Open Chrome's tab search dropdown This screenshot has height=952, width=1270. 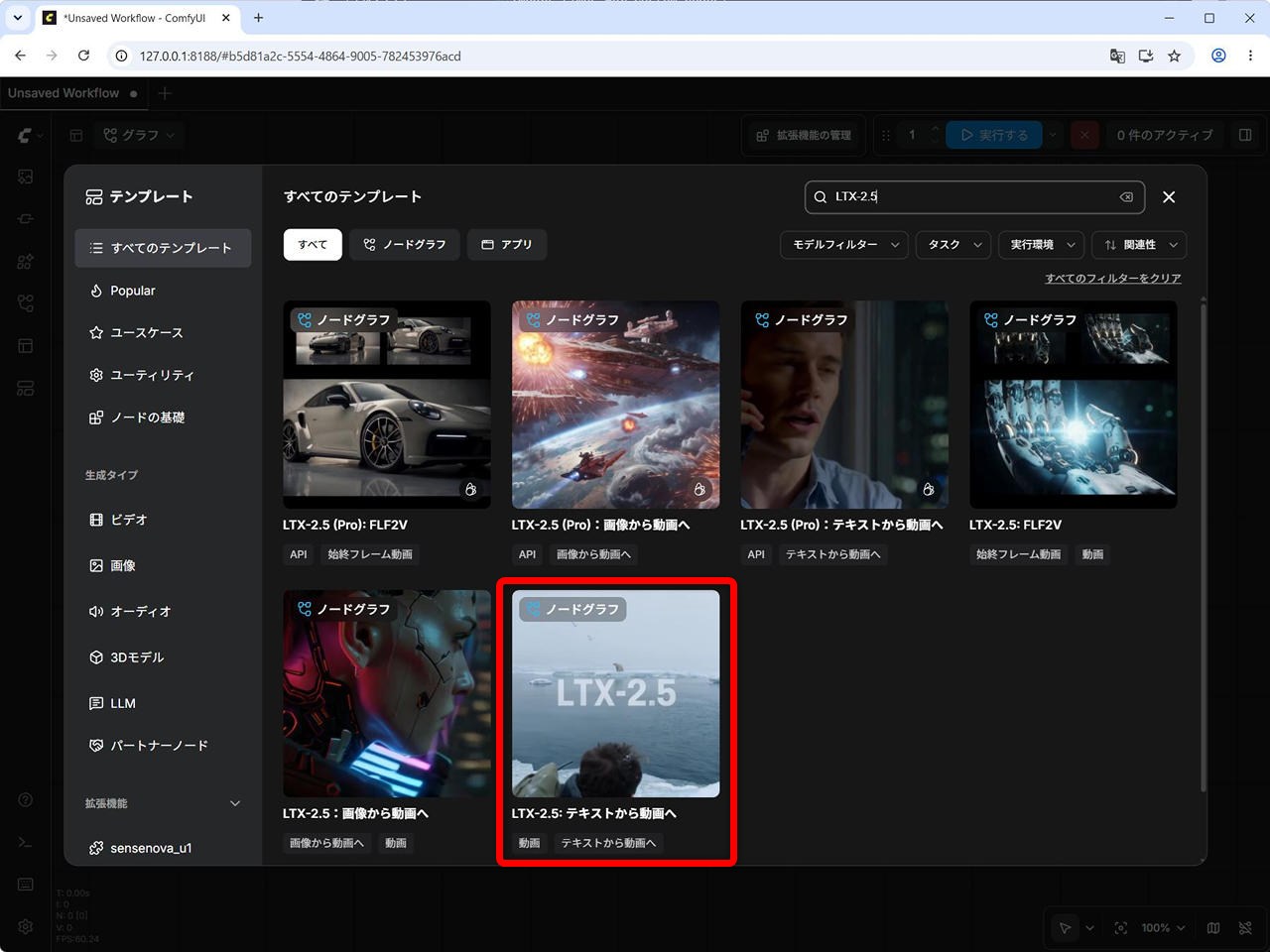tap(18, 17)
